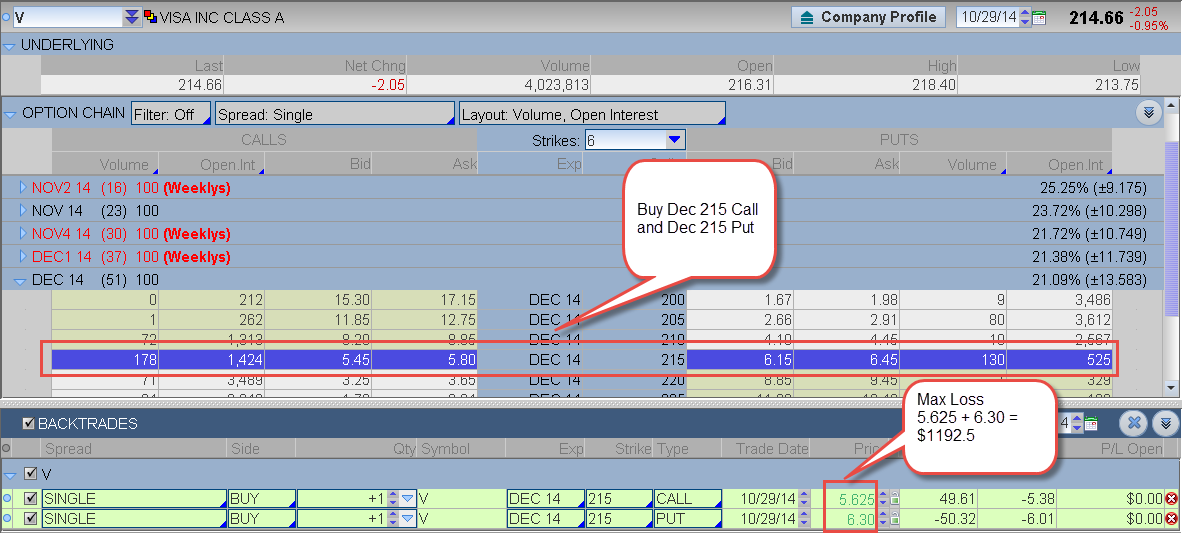Open the Filter: Off dropdown
1182x533 pixels.
pos(171,114)
